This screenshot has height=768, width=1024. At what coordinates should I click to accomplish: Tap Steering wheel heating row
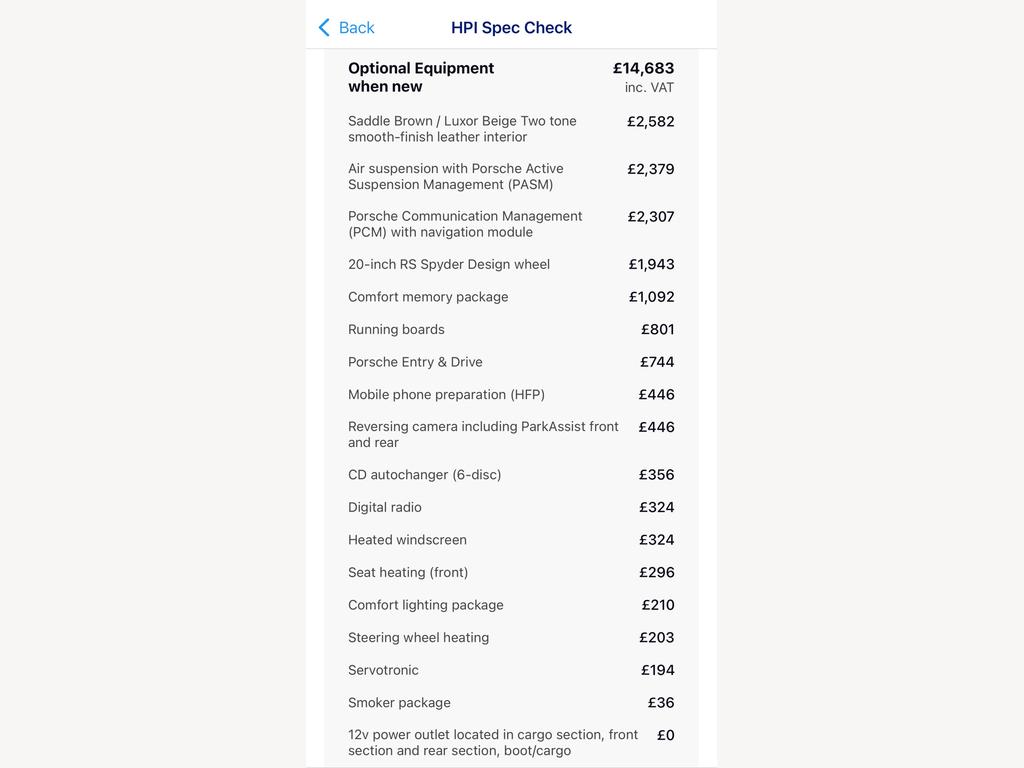point(511,637)
